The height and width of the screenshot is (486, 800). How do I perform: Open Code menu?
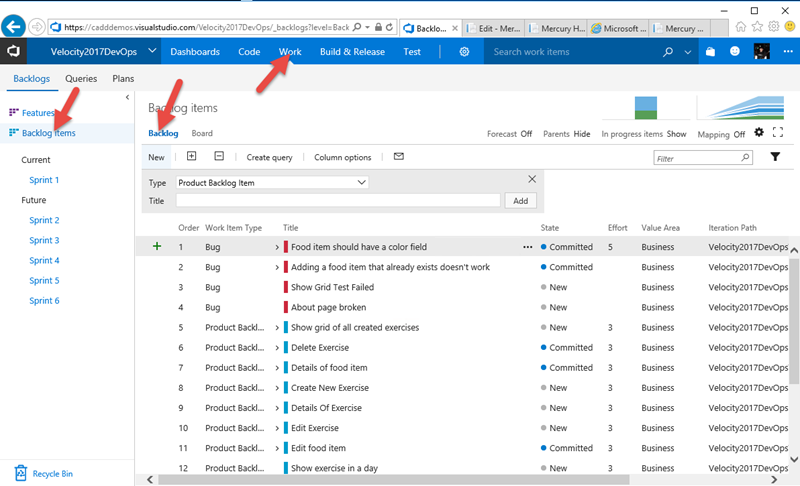(x=249, y=52)
